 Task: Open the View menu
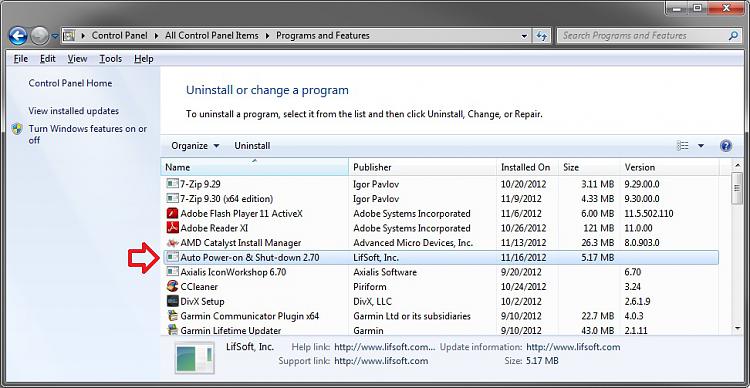tap(77, 58)
